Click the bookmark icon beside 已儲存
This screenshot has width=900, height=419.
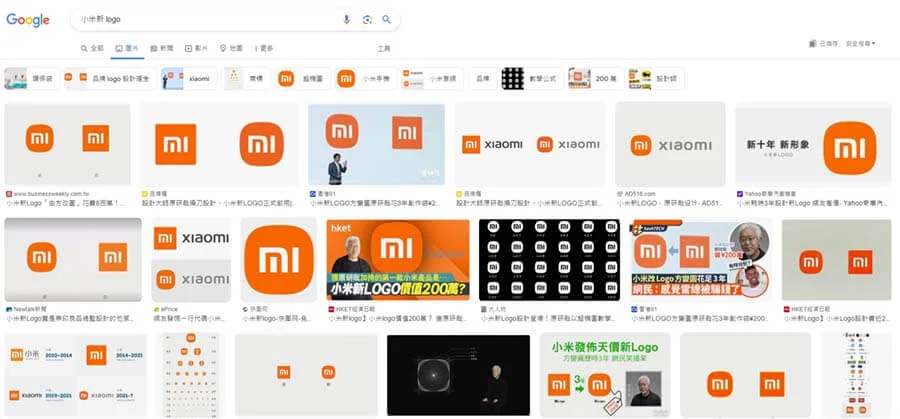pyautogui.click(x=813, y=44)
